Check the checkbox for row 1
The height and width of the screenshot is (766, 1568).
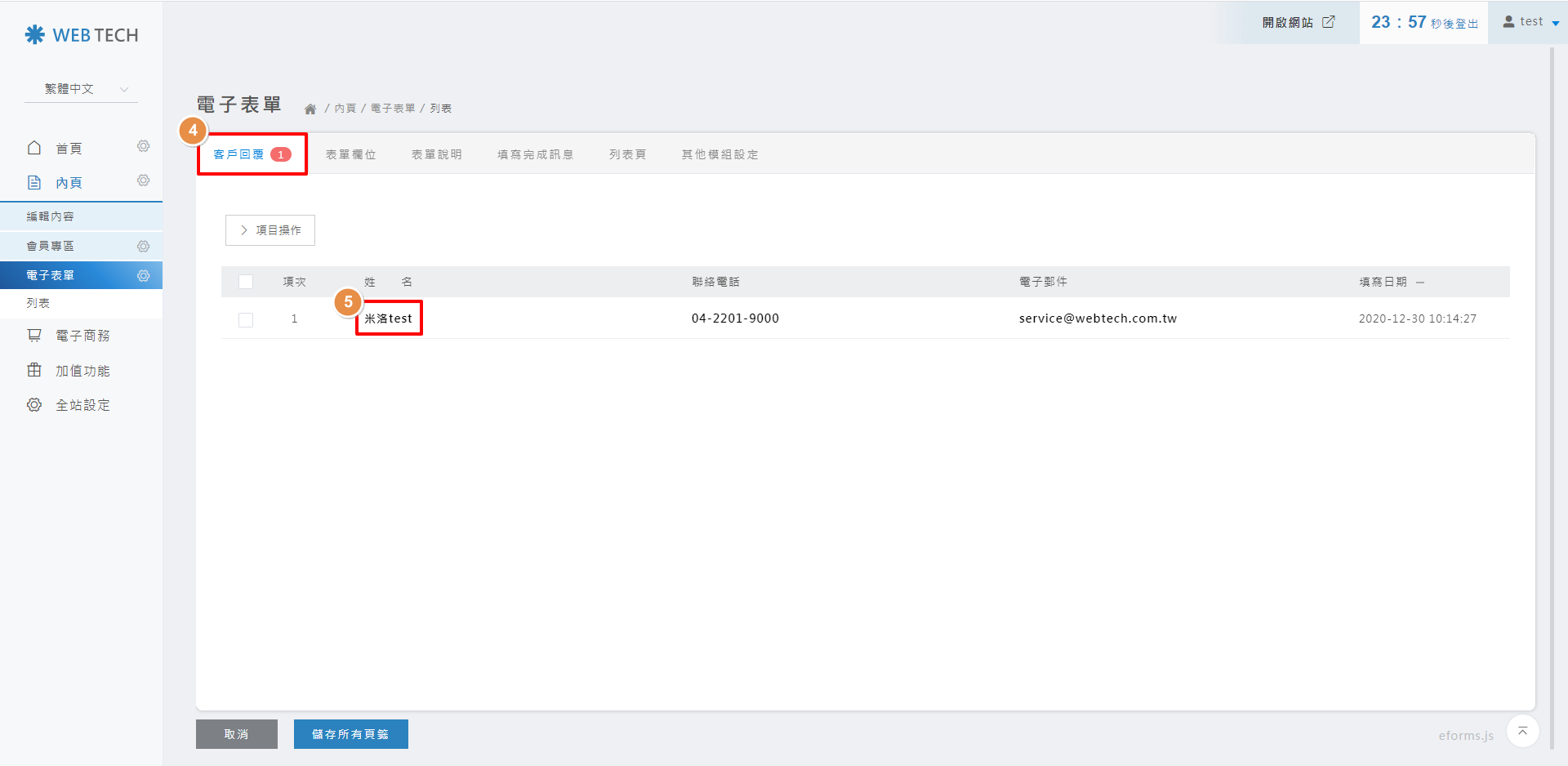point(246,319)
